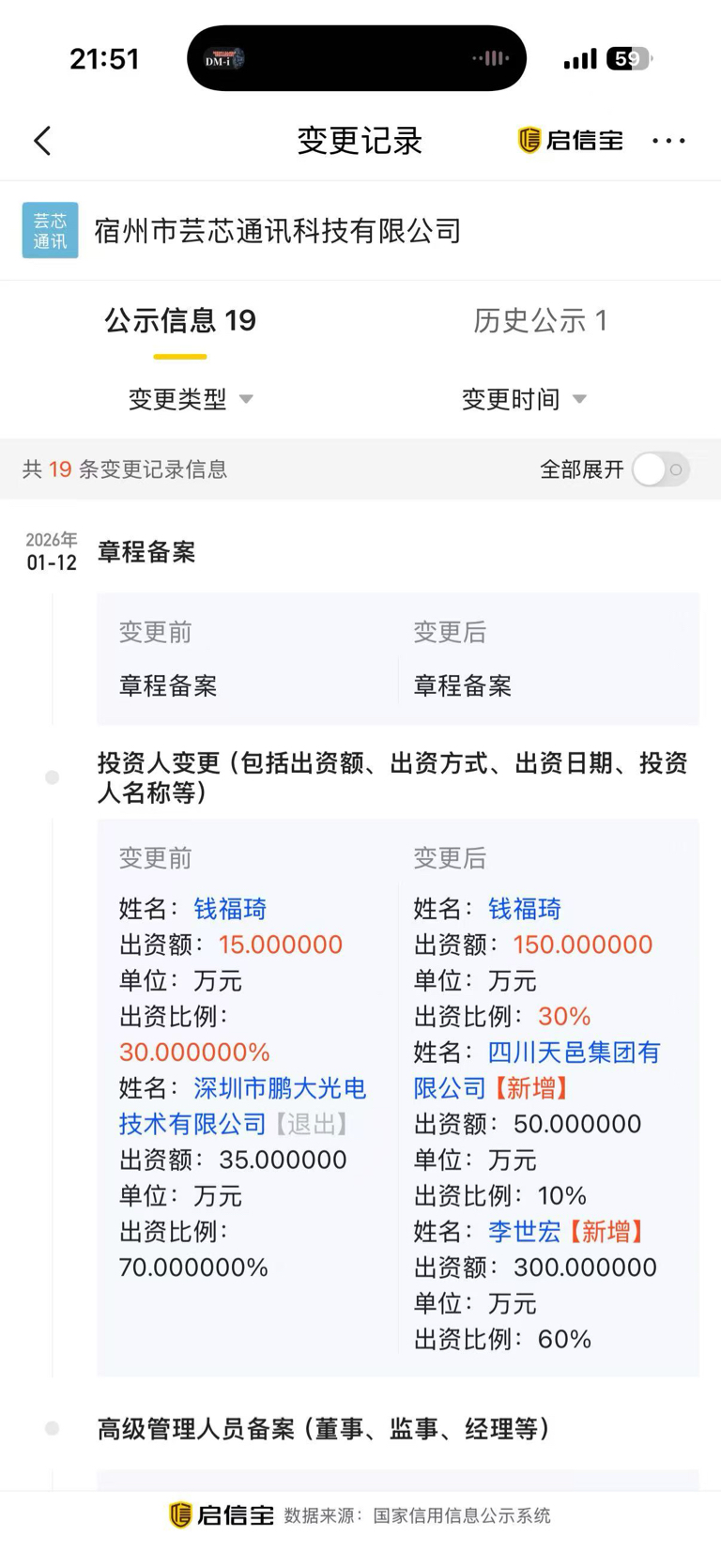Screen dimensions: 721x1568
Task: Switch to the 历史公示 1 tab
Action: click(540, 321)
